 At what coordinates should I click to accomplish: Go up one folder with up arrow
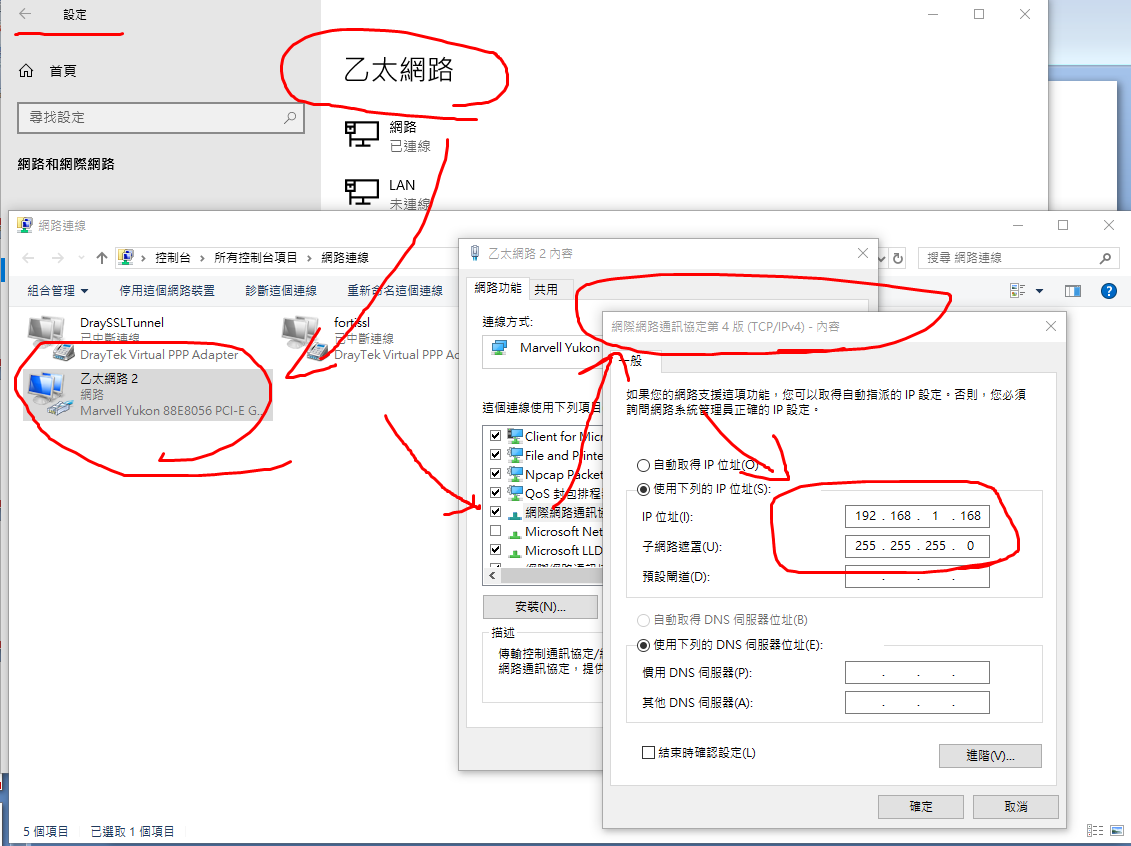coord(101,258)
